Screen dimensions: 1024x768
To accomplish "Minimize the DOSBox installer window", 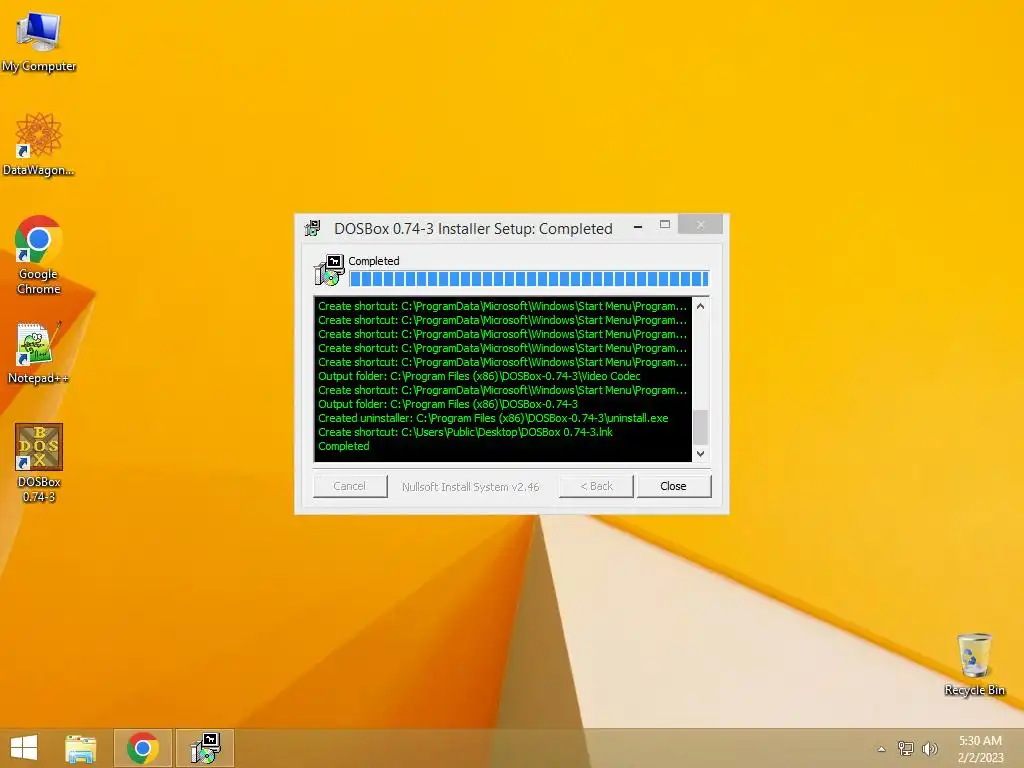I will tap(638, 226).
